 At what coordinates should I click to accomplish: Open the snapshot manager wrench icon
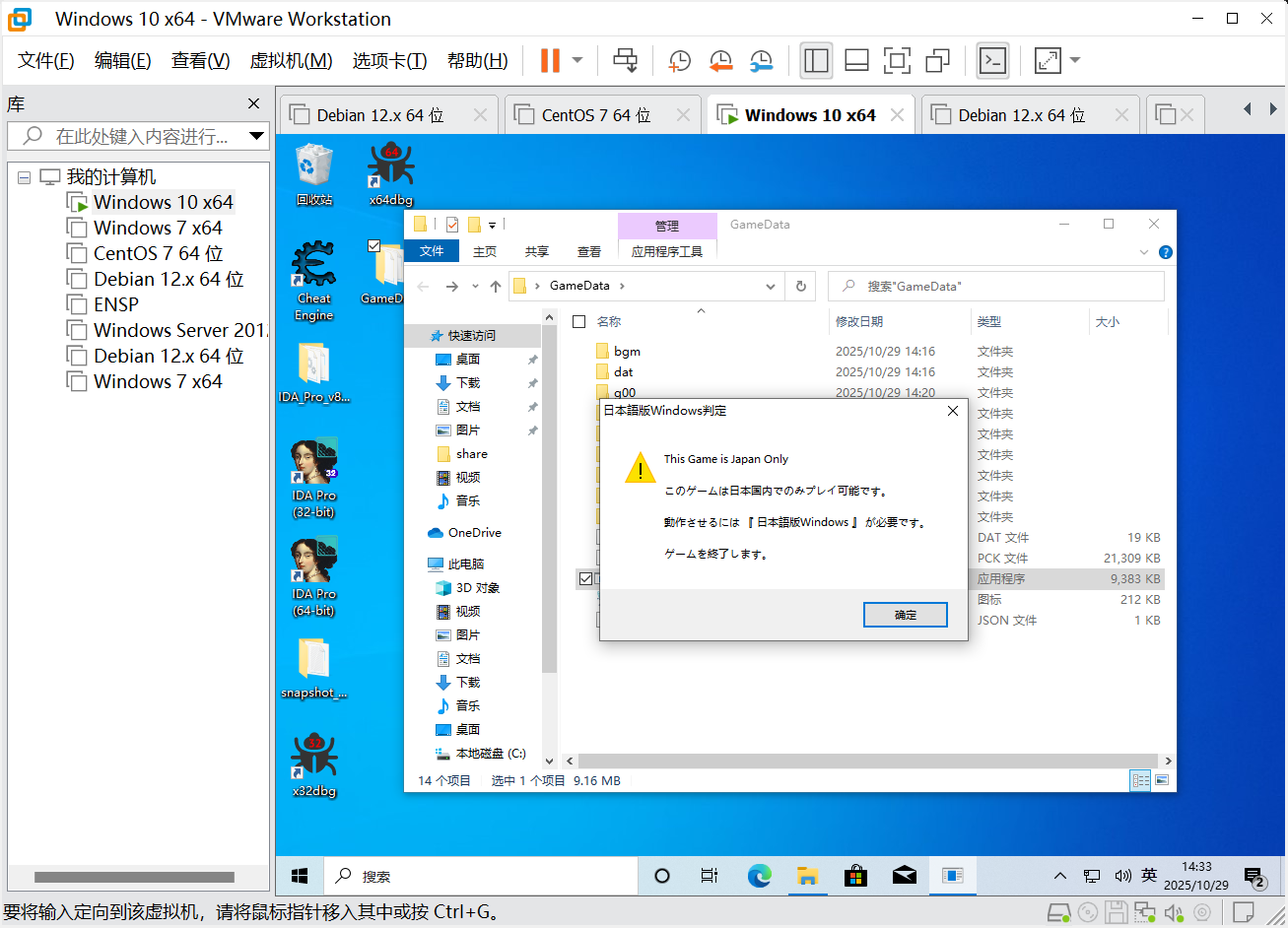click(761, 60)
